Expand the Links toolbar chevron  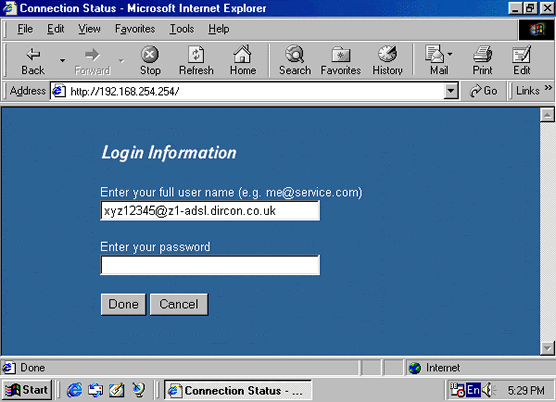[x=548, y=87]
